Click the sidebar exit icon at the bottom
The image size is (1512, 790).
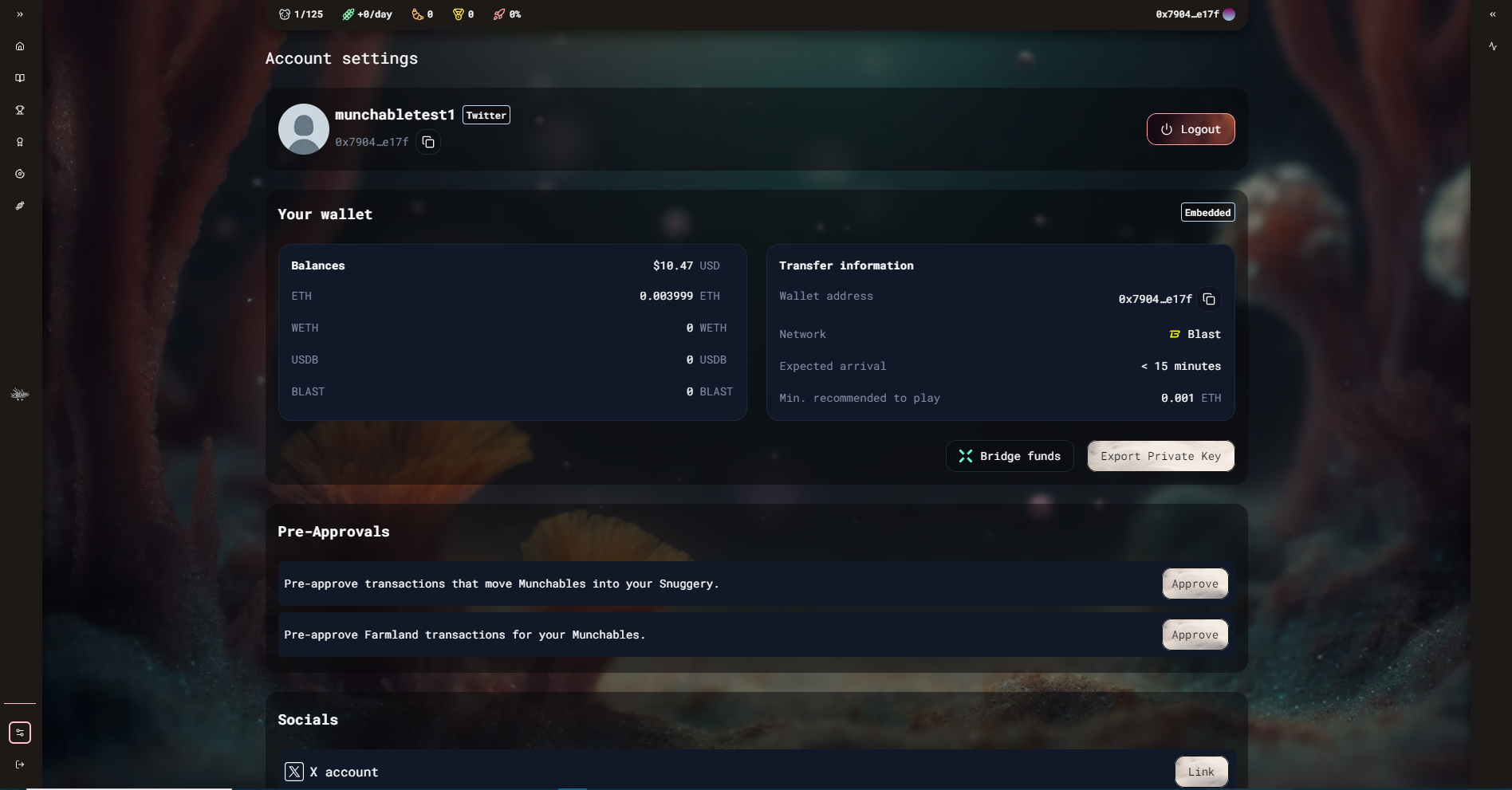pyautogui.click(x=20, y=764)
